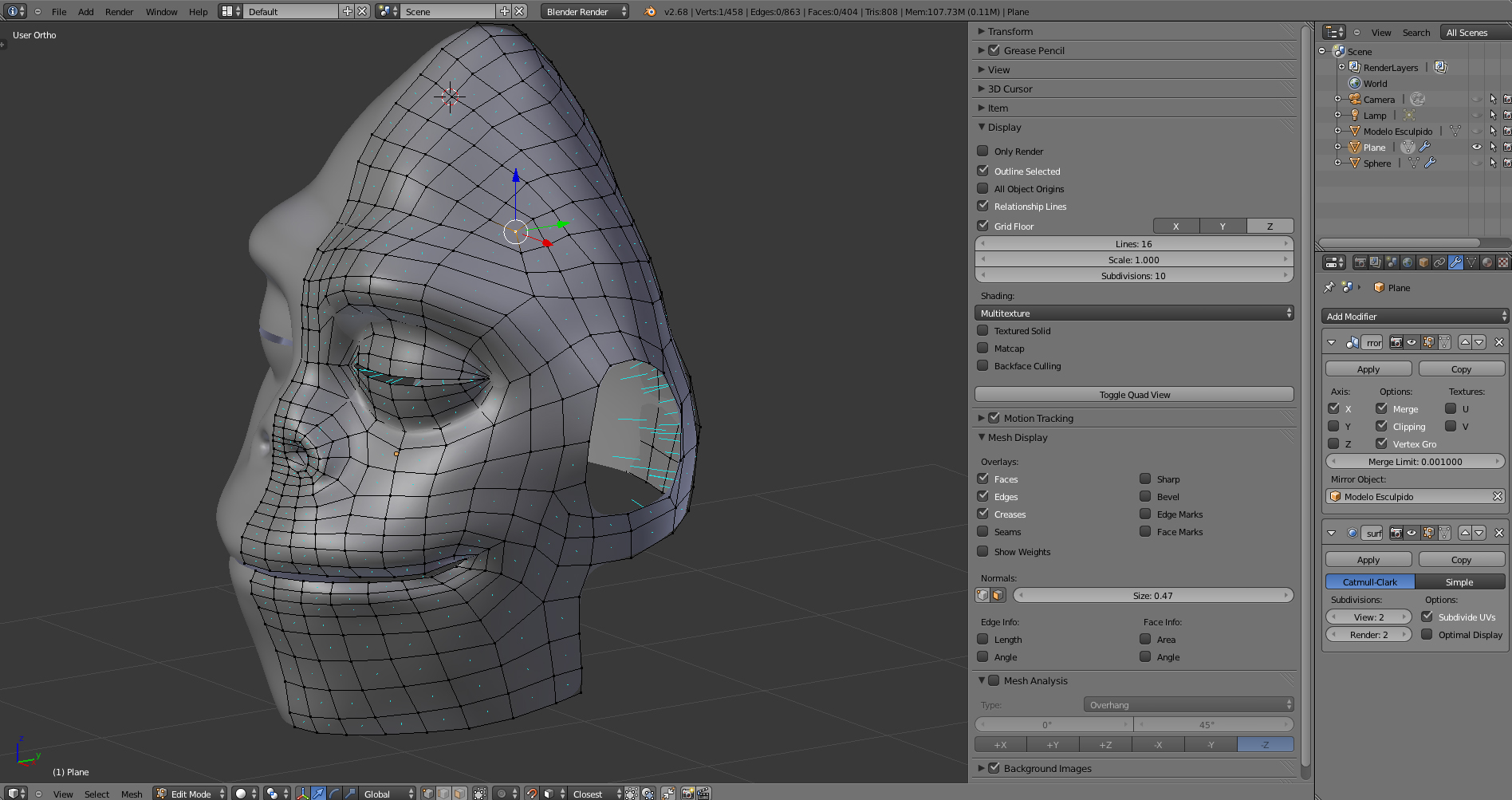Open the Add Modifier dropdown
This screenshot has width=1512, height=800.
(x=1415, y=316)
